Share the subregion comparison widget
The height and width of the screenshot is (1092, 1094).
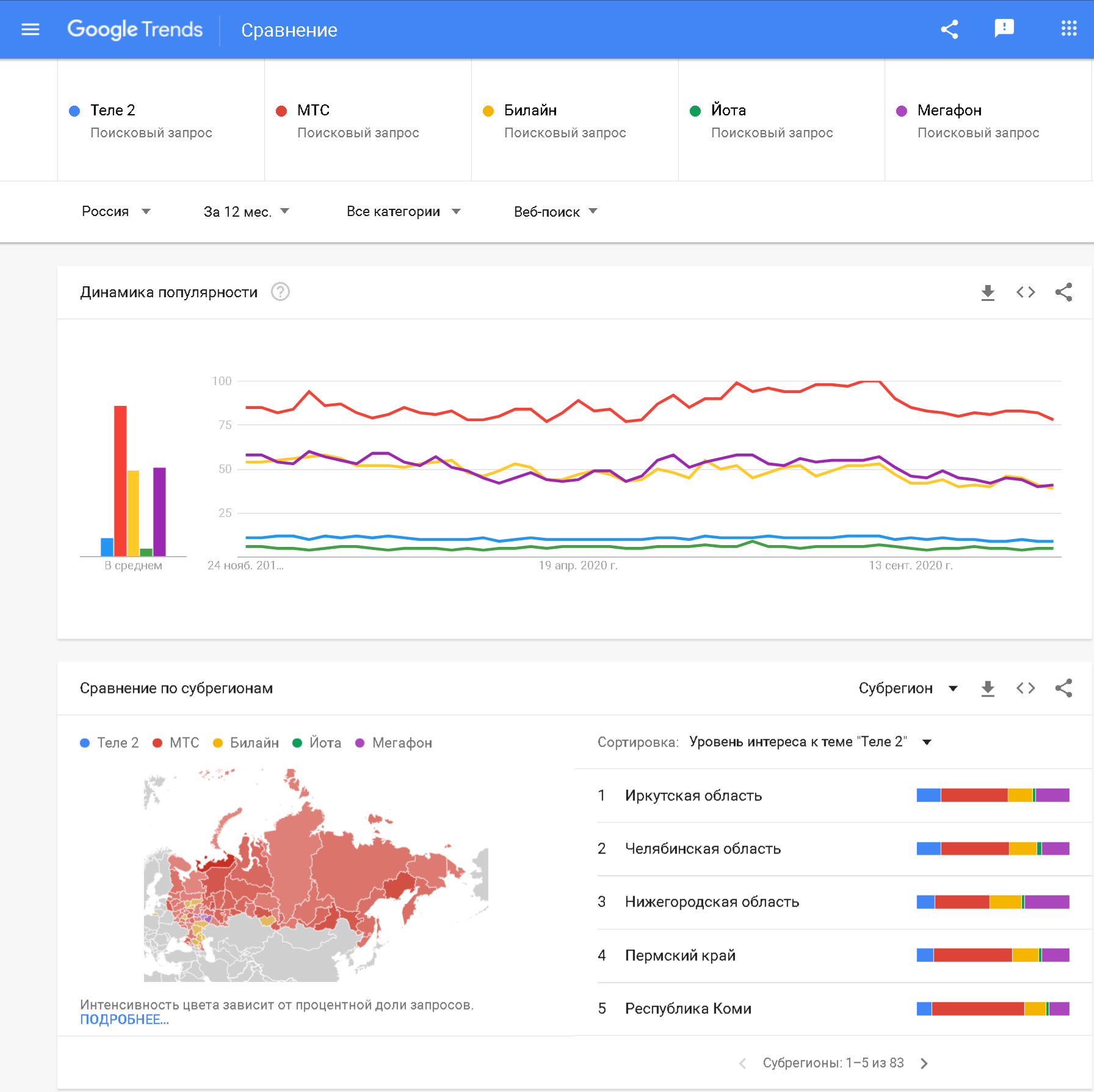click(1063, 689)
